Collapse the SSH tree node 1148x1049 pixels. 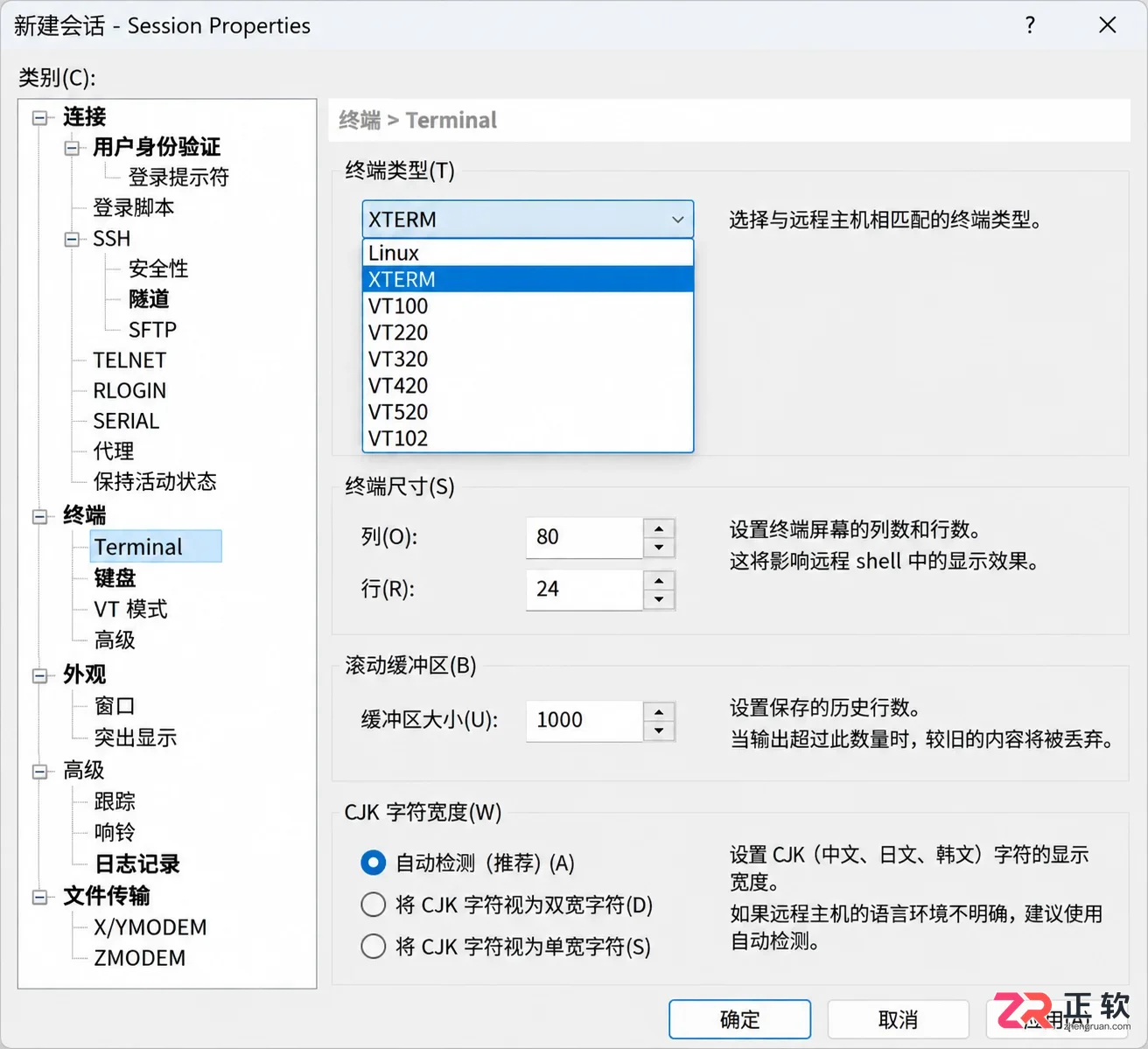(71, 239)
